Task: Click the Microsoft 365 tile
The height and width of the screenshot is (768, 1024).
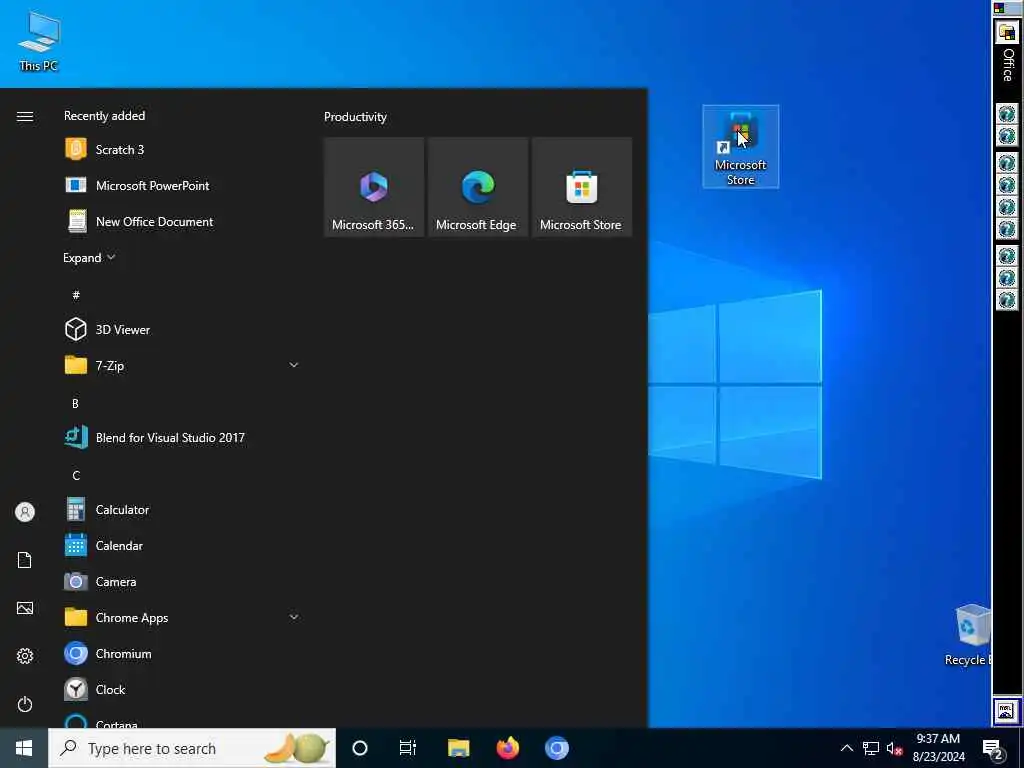Action: tap(374, 187)
